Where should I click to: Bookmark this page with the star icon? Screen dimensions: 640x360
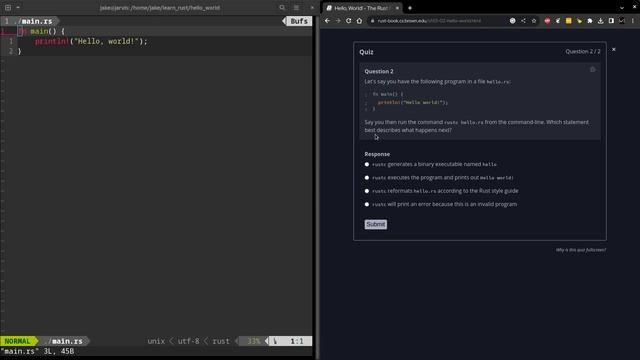pyautogui.click(x=534, y=20)
